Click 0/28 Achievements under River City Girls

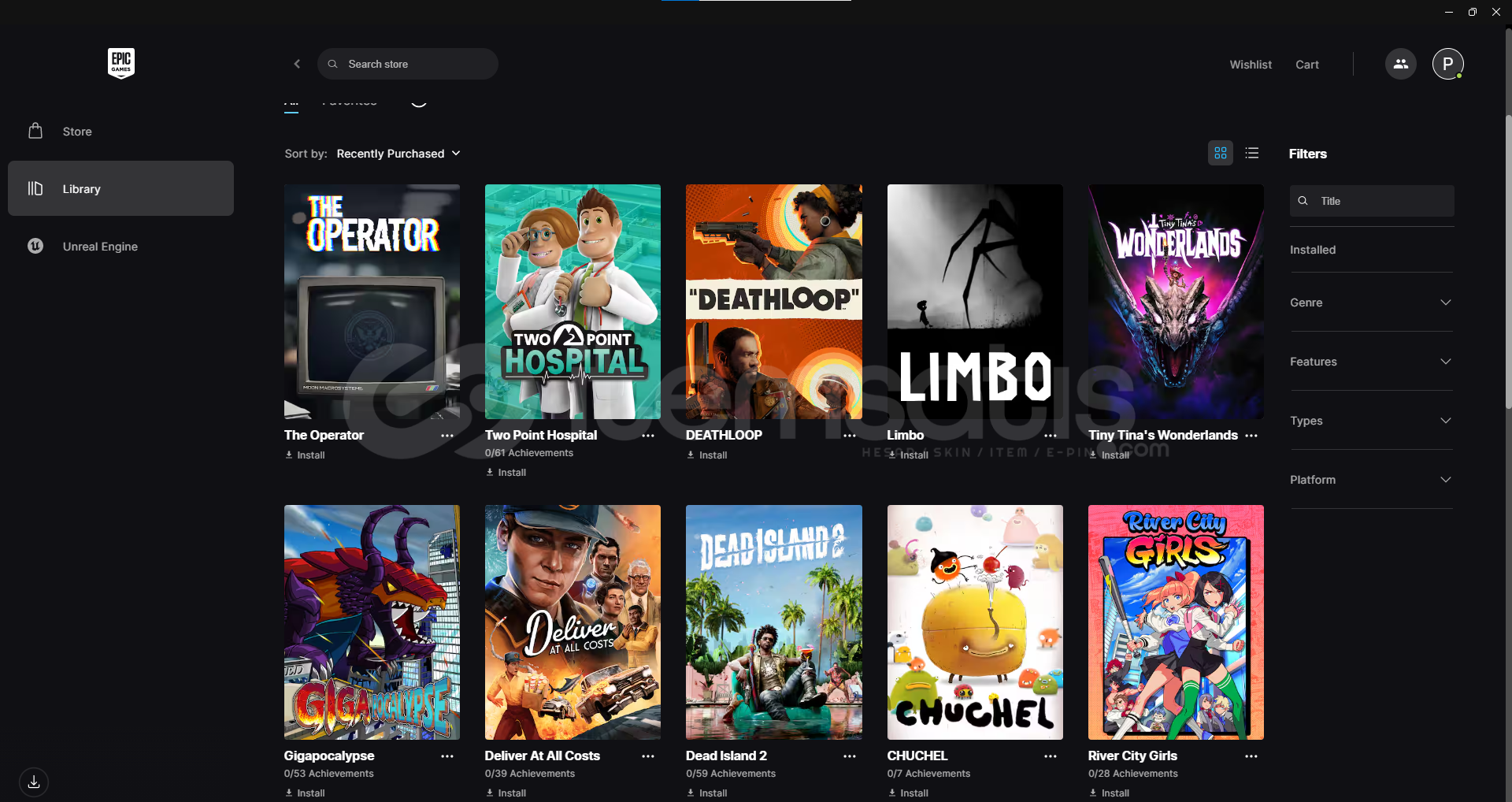coord(1133,774)
